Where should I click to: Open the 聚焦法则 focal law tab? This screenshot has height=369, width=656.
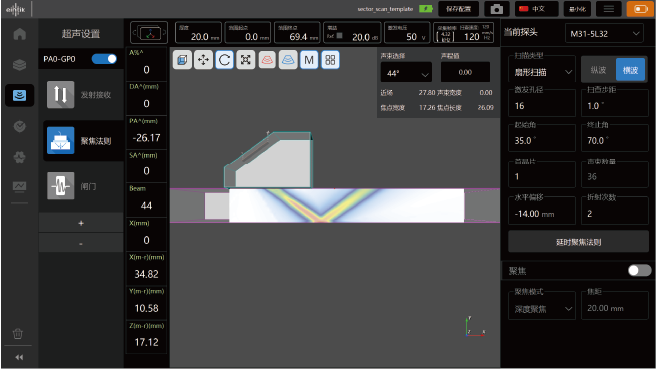[82, 141]
